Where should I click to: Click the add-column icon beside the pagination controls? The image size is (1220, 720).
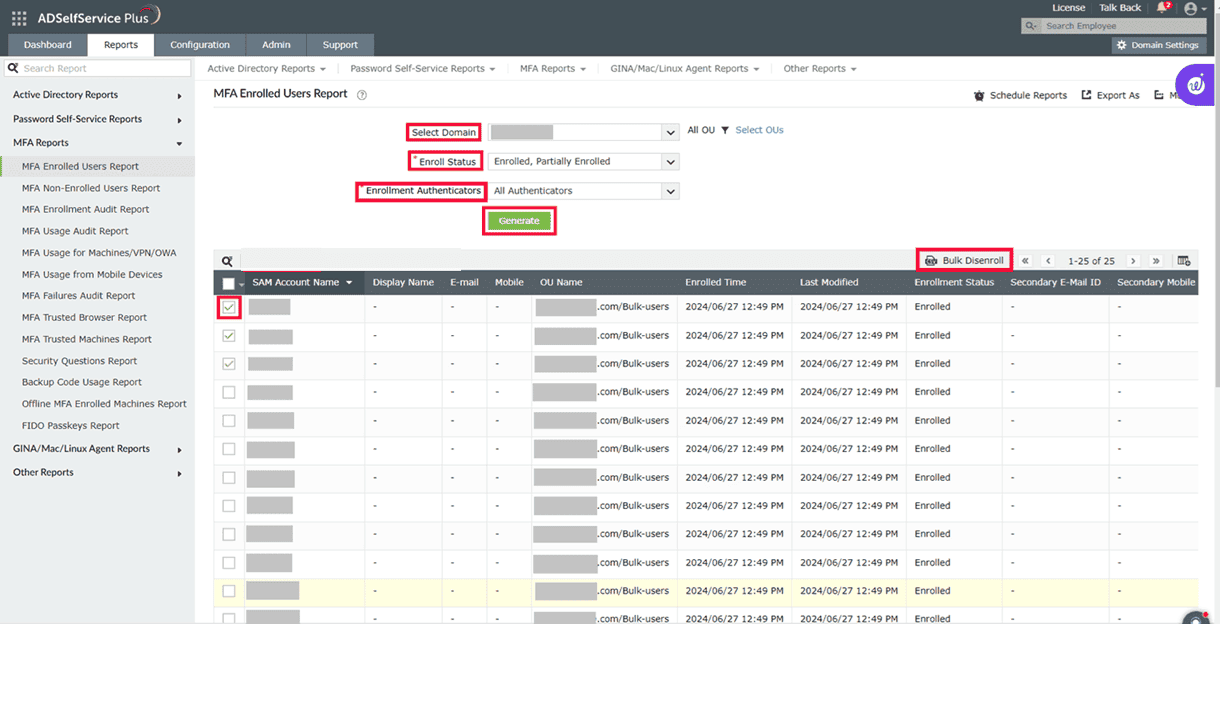1184,260
